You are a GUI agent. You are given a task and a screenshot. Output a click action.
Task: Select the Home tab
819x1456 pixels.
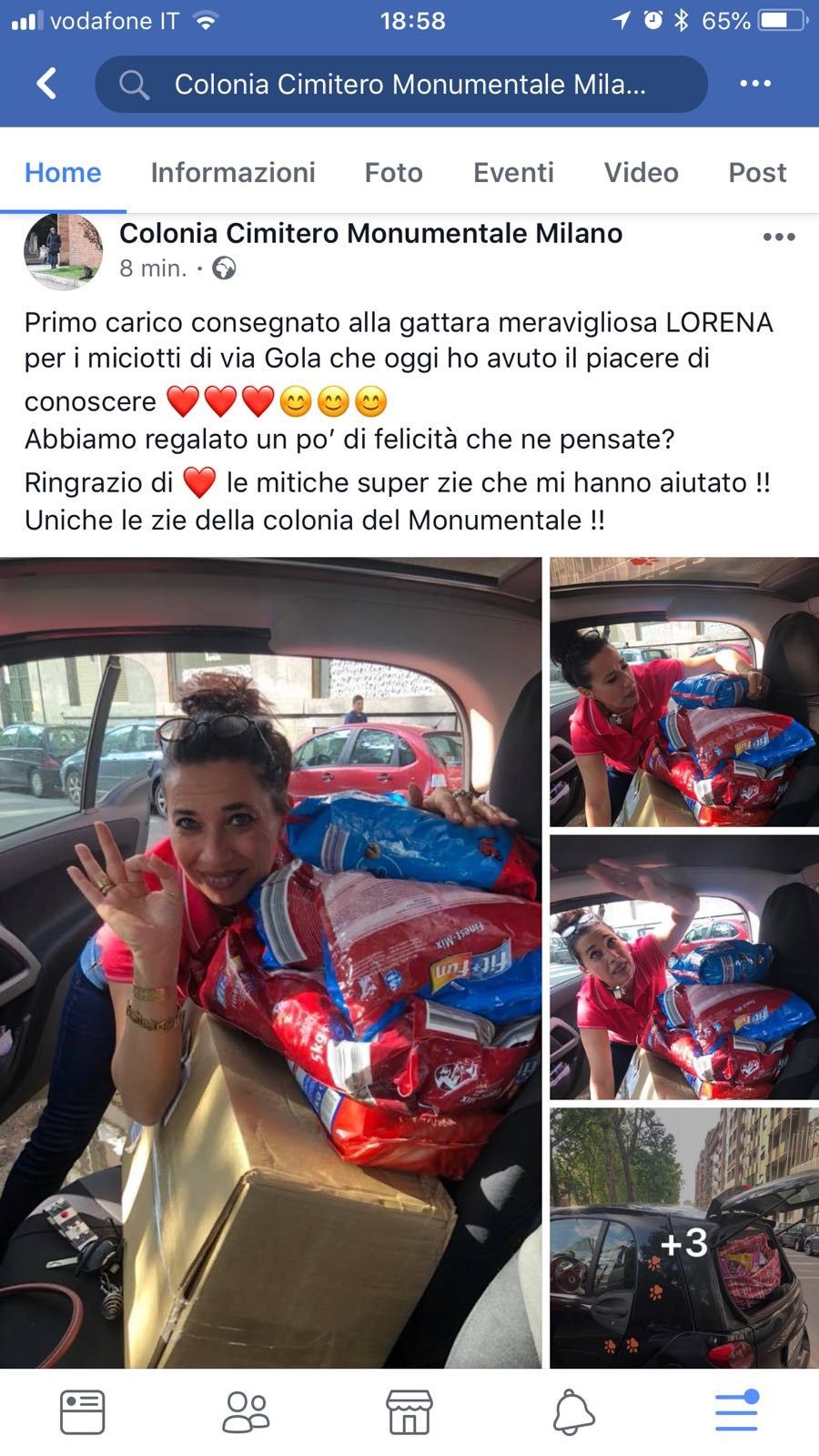[63, 173]
